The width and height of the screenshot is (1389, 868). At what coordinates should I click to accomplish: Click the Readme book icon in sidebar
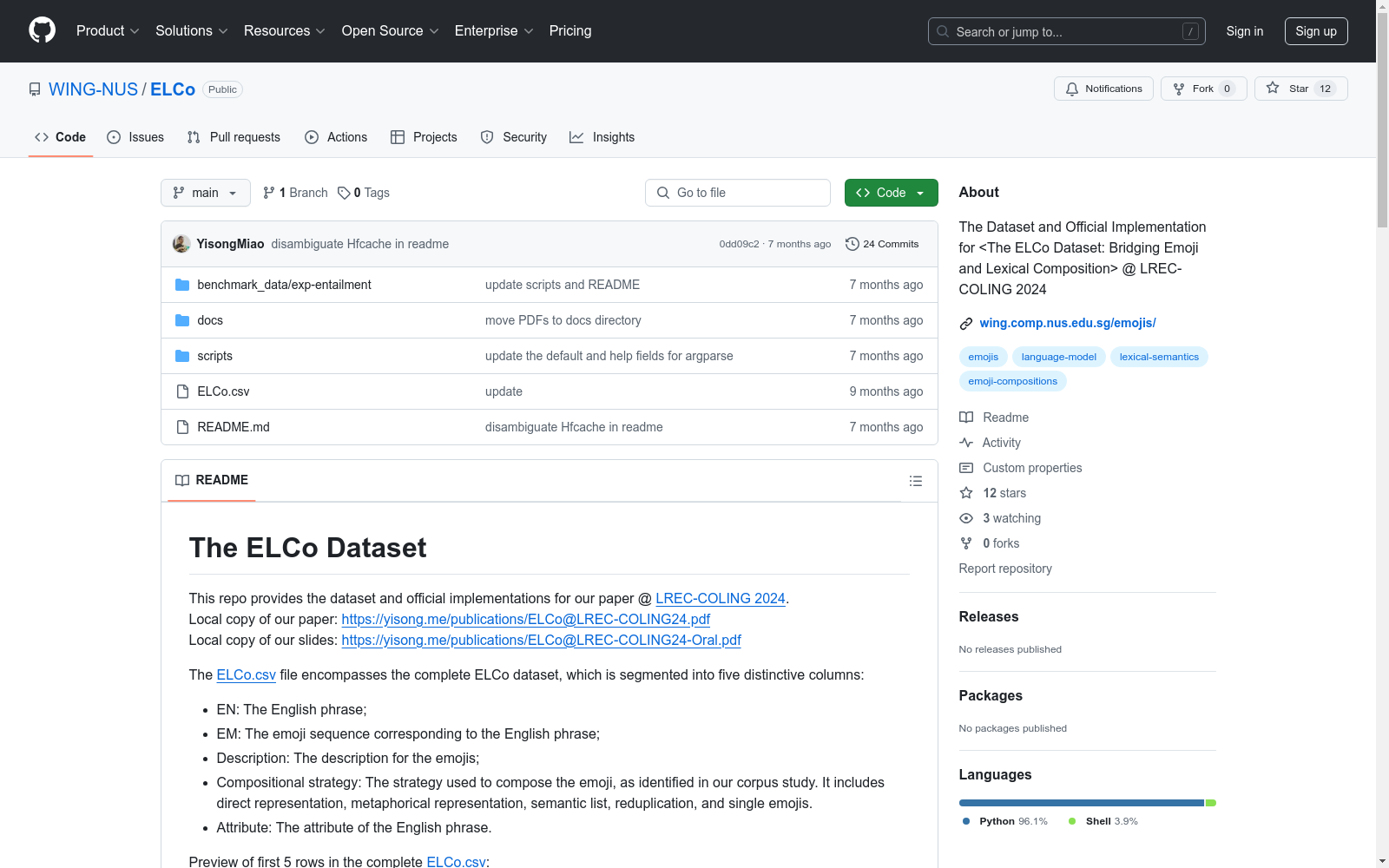pos(966,418)
